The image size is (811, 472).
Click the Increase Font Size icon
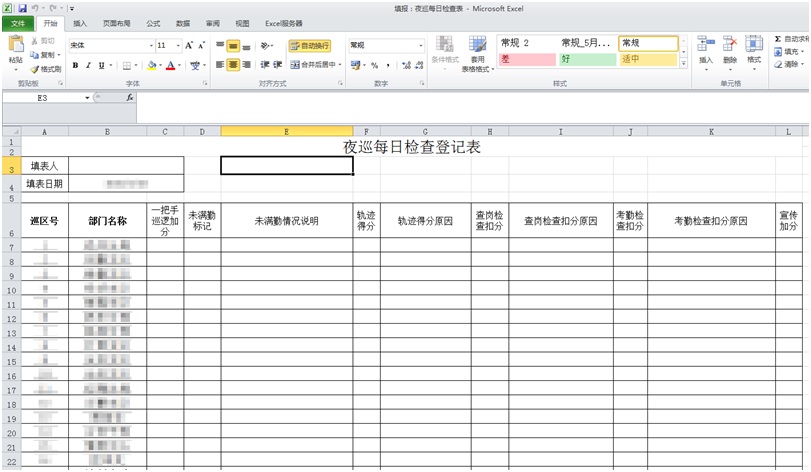pos(189,46)
